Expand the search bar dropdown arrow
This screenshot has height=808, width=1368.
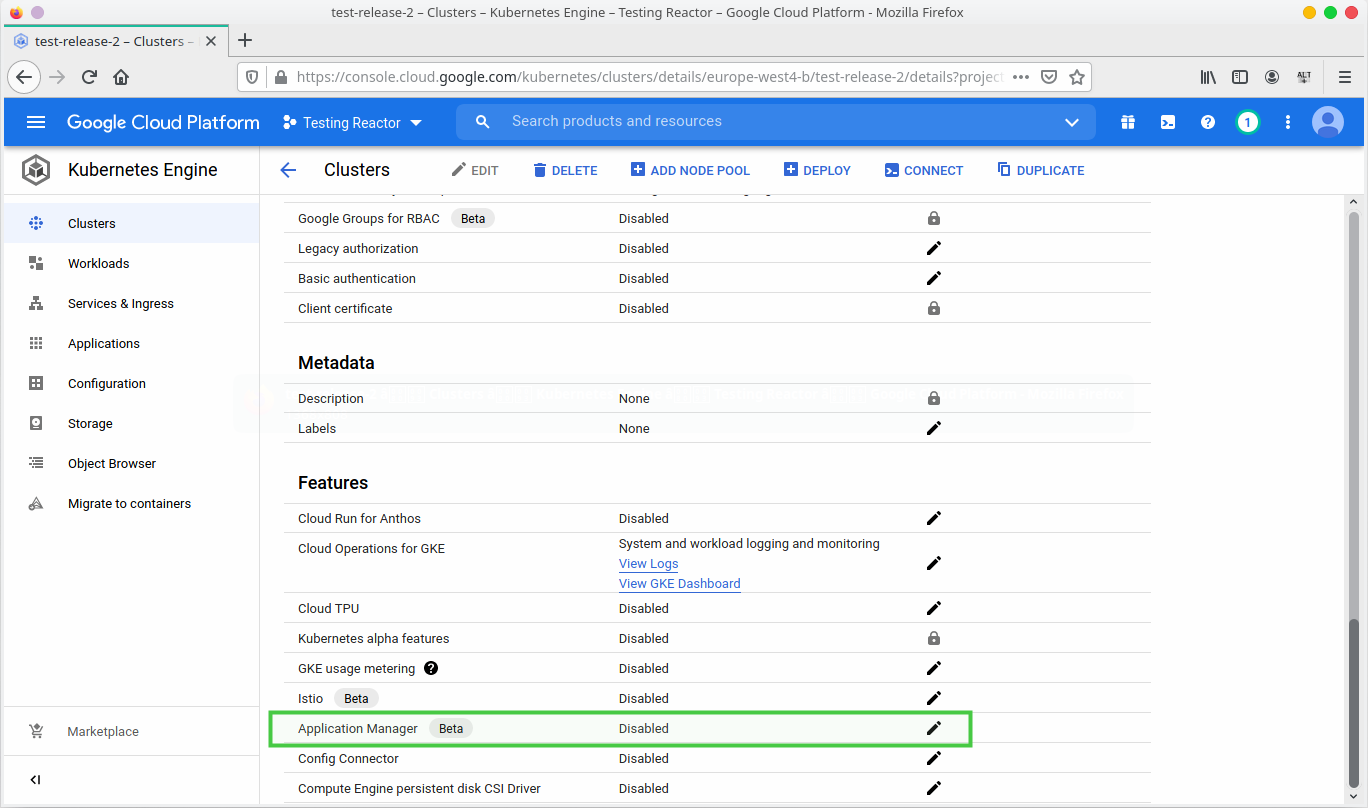tap(1072, 122)
